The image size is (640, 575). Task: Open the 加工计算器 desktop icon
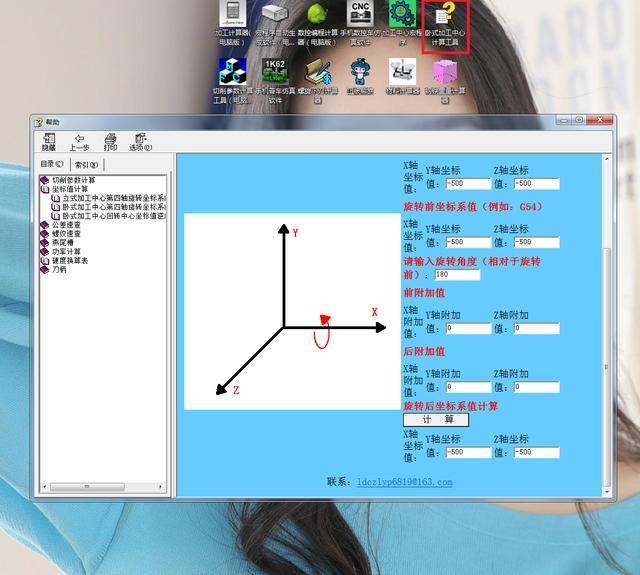(233, 15)
